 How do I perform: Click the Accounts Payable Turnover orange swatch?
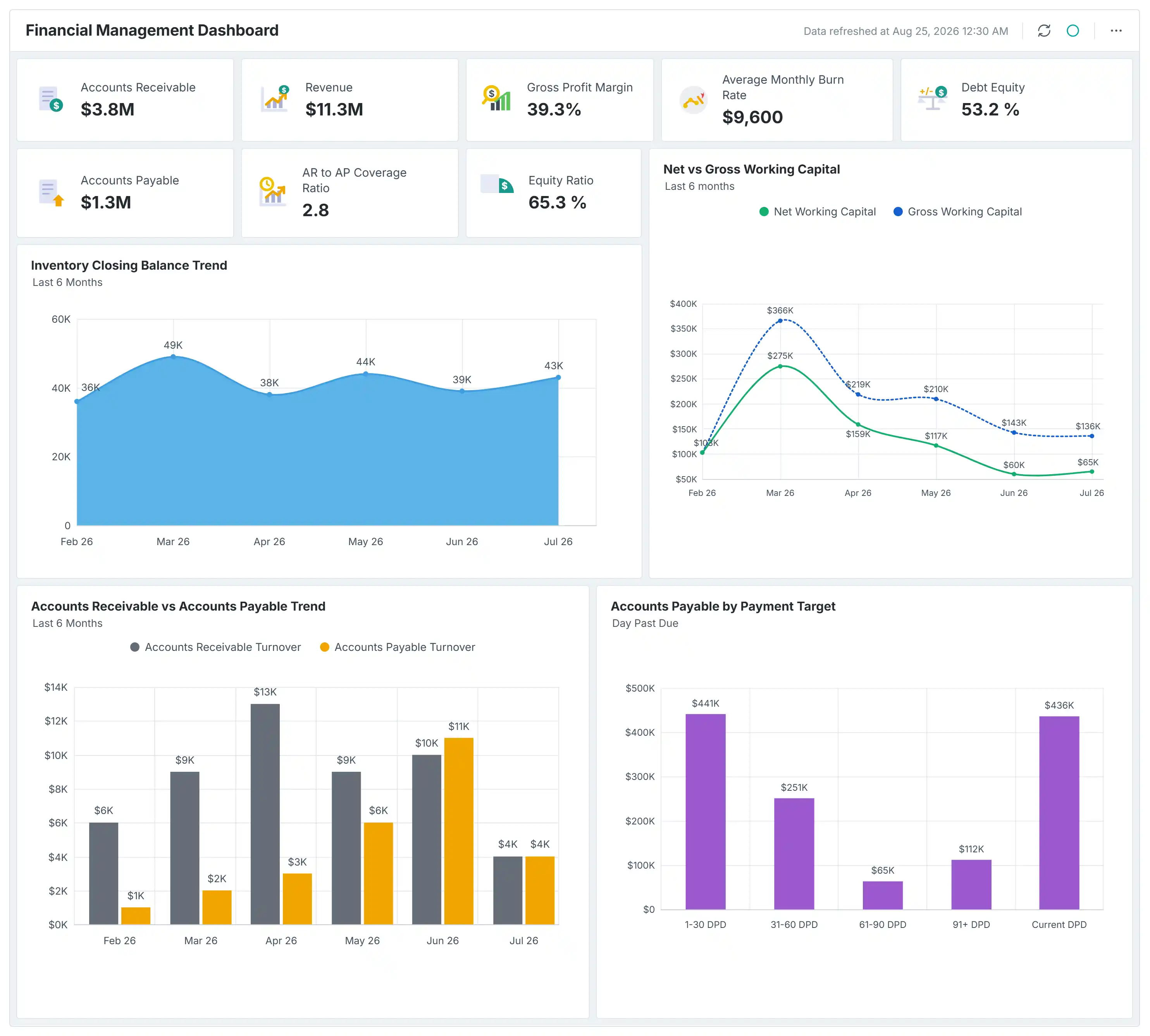[x=325, y=647]
